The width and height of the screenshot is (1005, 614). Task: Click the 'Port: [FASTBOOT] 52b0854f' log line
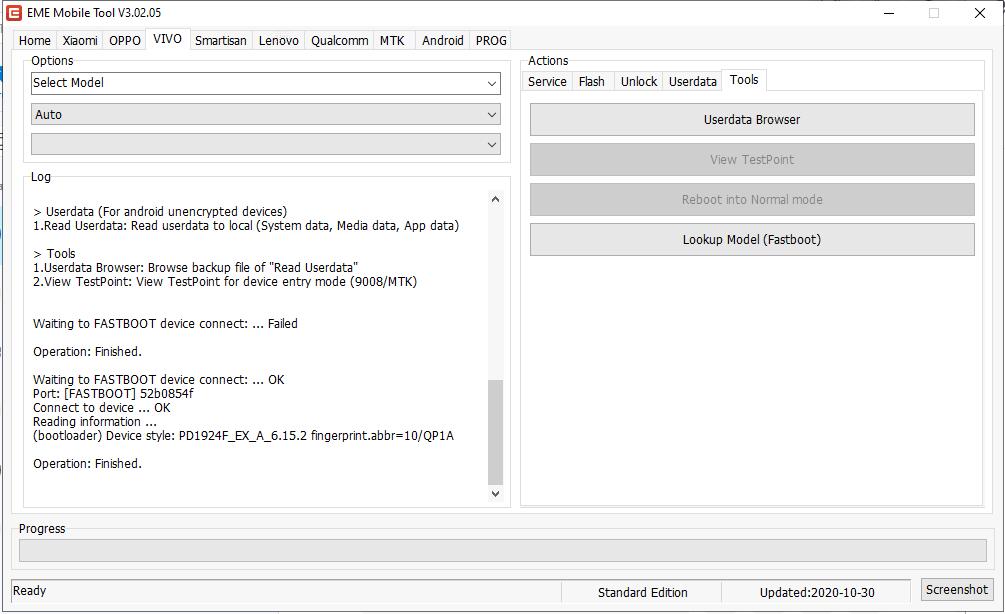tap(113, 394)
